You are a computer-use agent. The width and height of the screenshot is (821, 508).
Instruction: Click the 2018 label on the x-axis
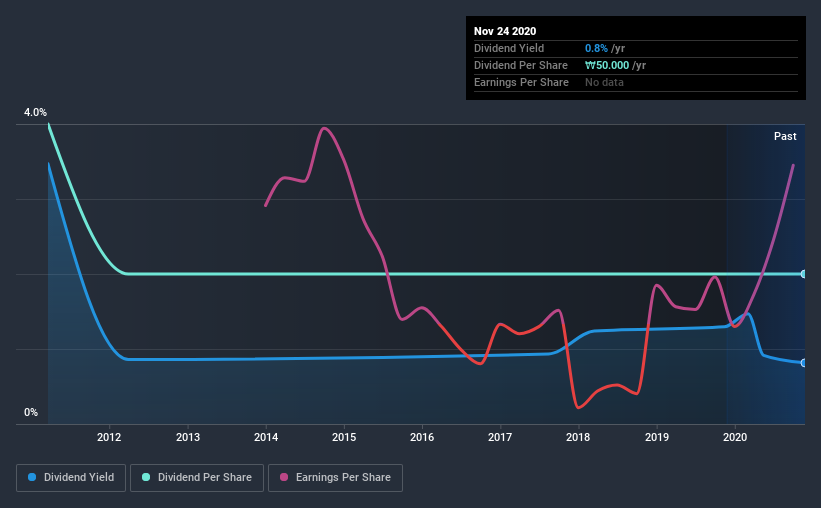(578, 437)
